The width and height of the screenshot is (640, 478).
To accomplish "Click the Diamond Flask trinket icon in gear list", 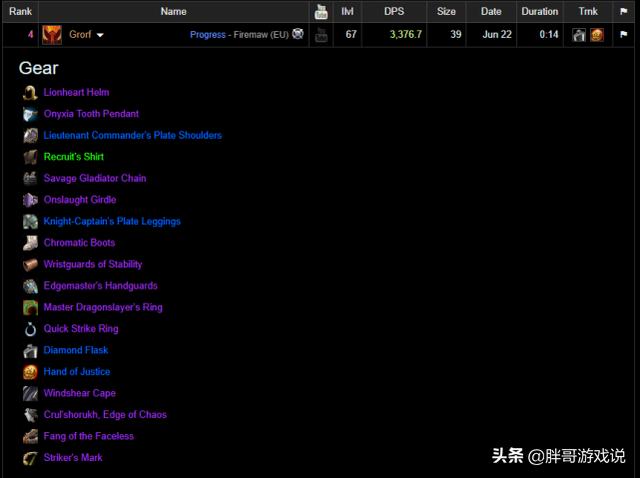I will pos(30,351).
